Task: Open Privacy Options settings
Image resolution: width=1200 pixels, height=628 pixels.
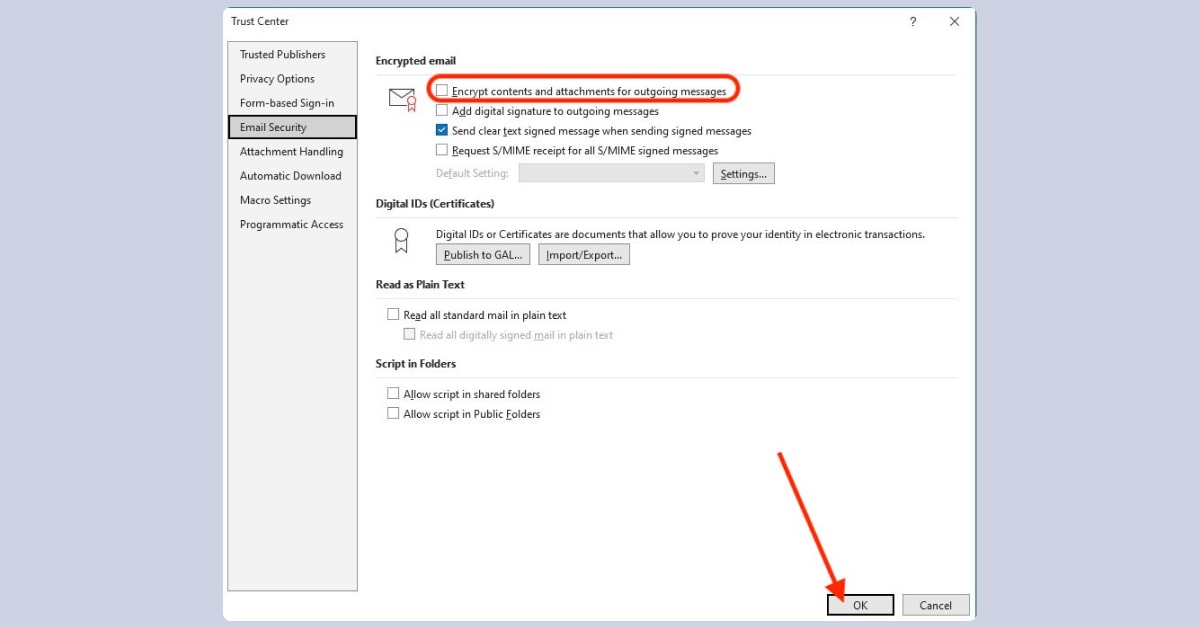Action: tap(276, 79)
